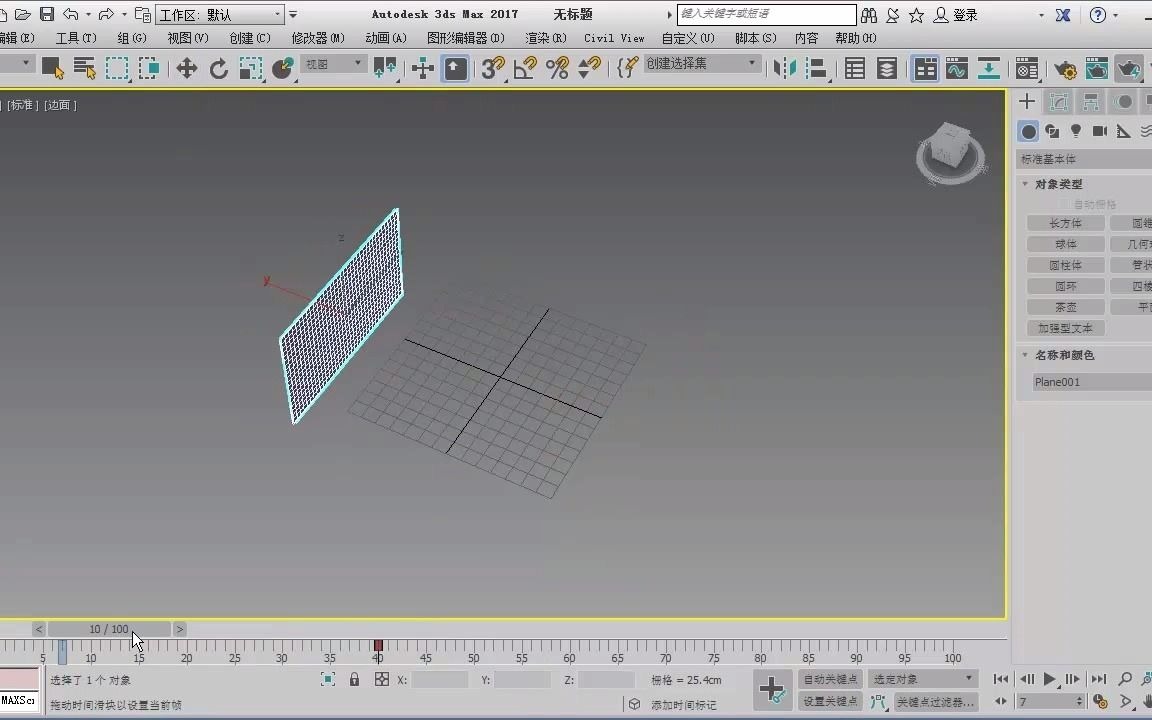Switch to the Shapes category icon
The image size is (1152, 720).
(1052, 131)
